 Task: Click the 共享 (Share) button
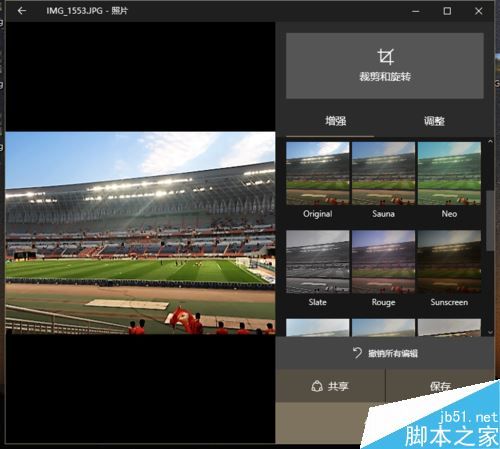coord(330,386)
